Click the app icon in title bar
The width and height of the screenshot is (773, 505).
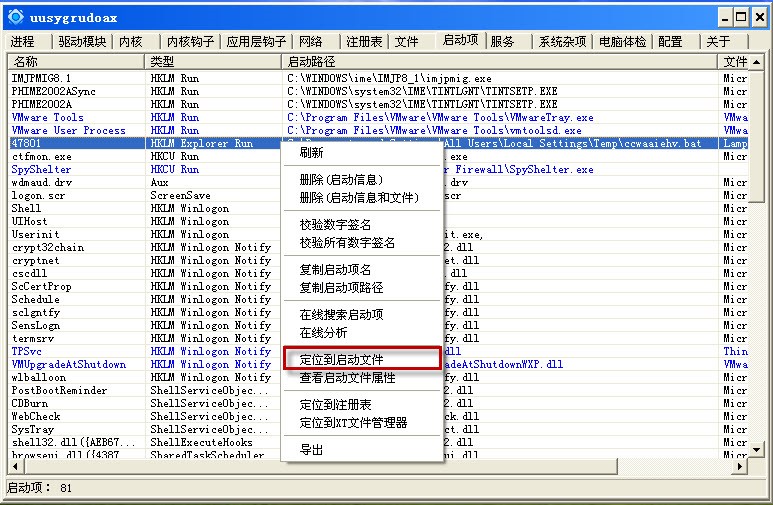pyautogui.click(x=16, y=17)
